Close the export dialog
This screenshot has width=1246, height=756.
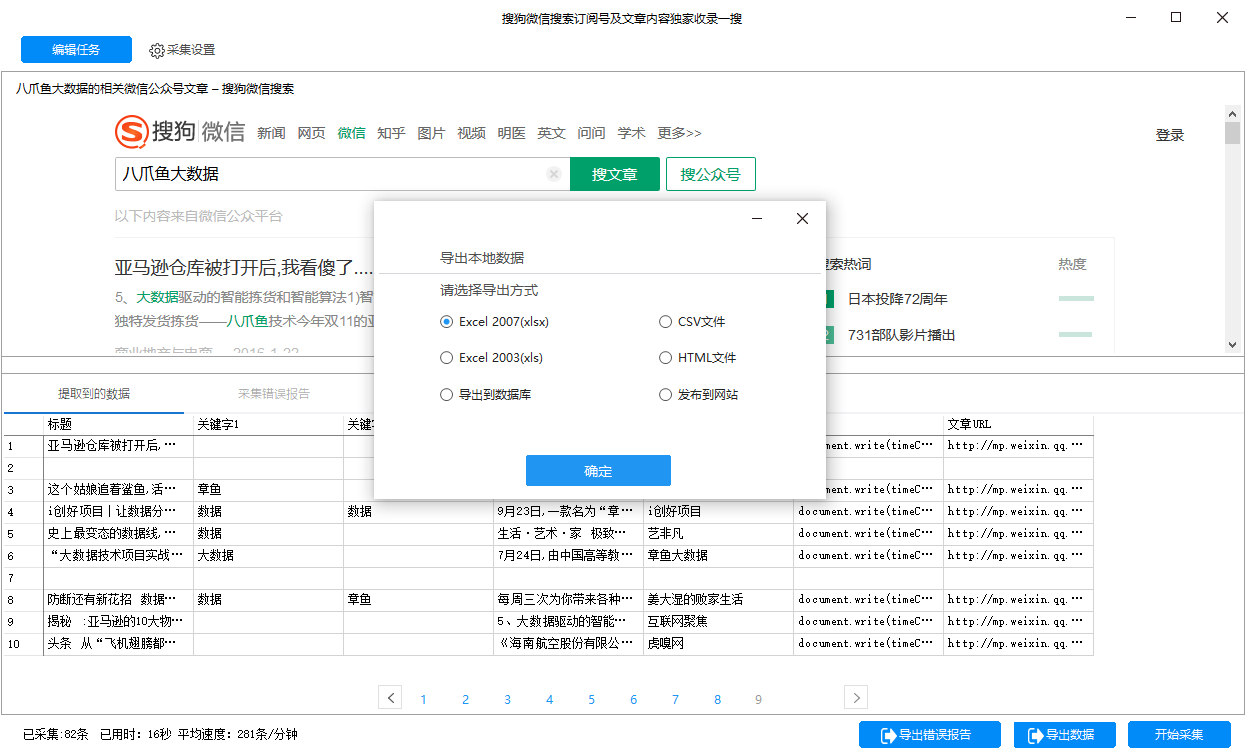click(802, 219)
